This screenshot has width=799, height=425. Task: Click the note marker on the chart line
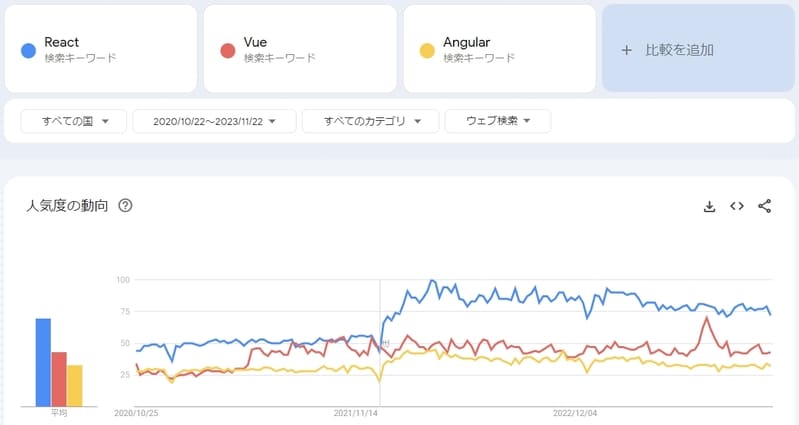[385, 343]
